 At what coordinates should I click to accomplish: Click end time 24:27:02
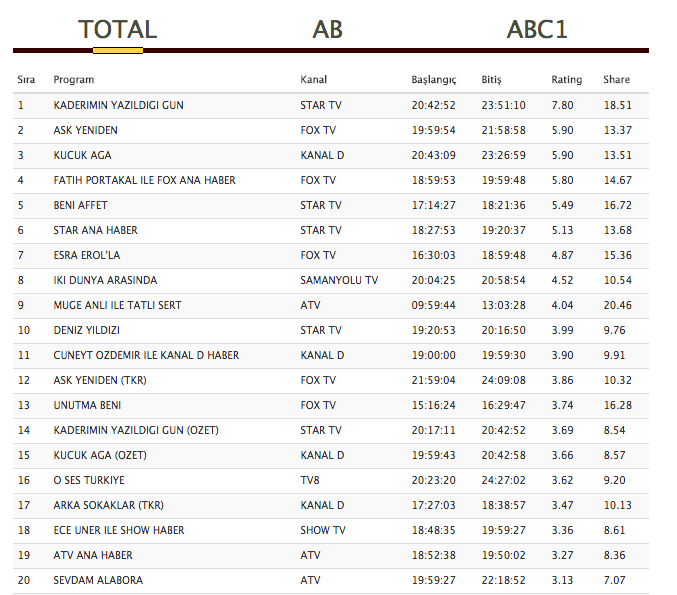click(x=503, y=481)
